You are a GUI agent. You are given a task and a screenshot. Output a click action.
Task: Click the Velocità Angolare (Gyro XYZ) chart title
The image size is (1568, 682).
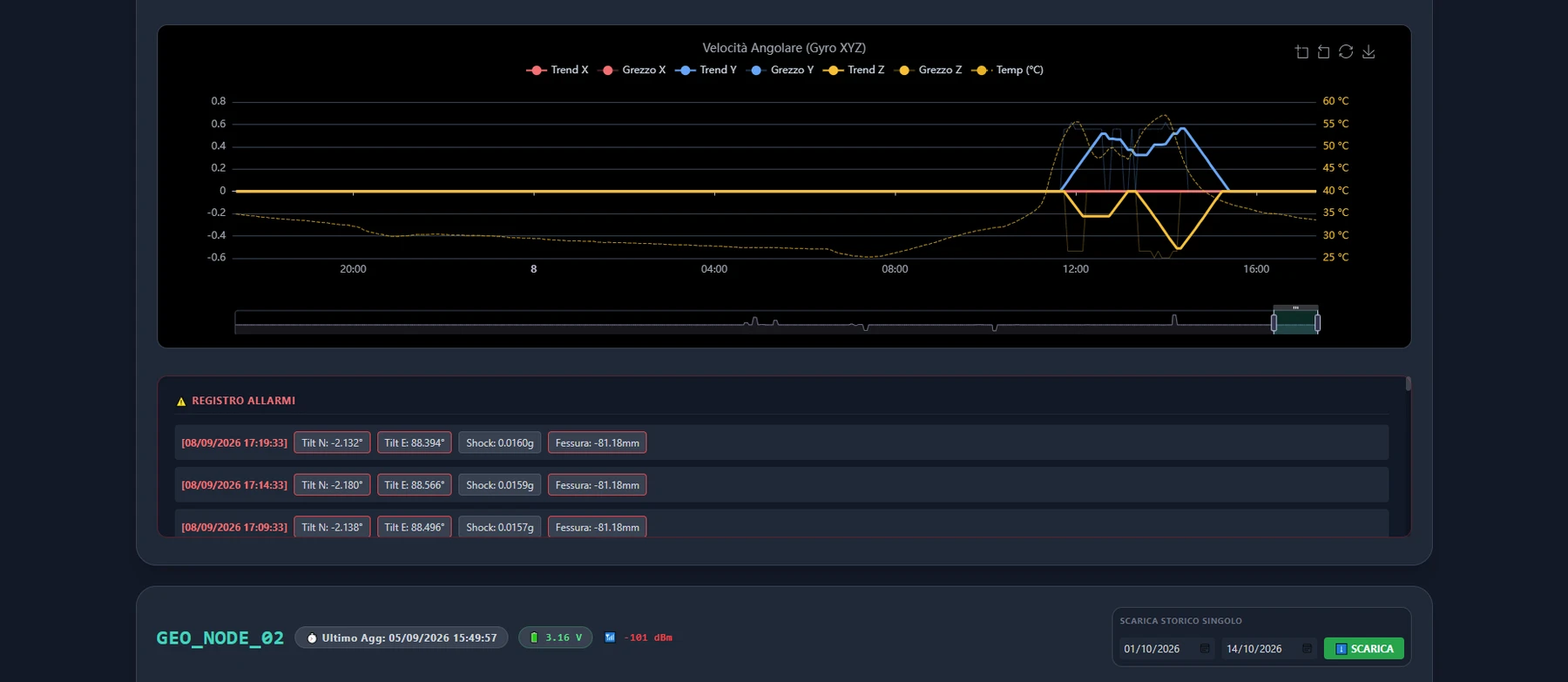tap(784, 48)
